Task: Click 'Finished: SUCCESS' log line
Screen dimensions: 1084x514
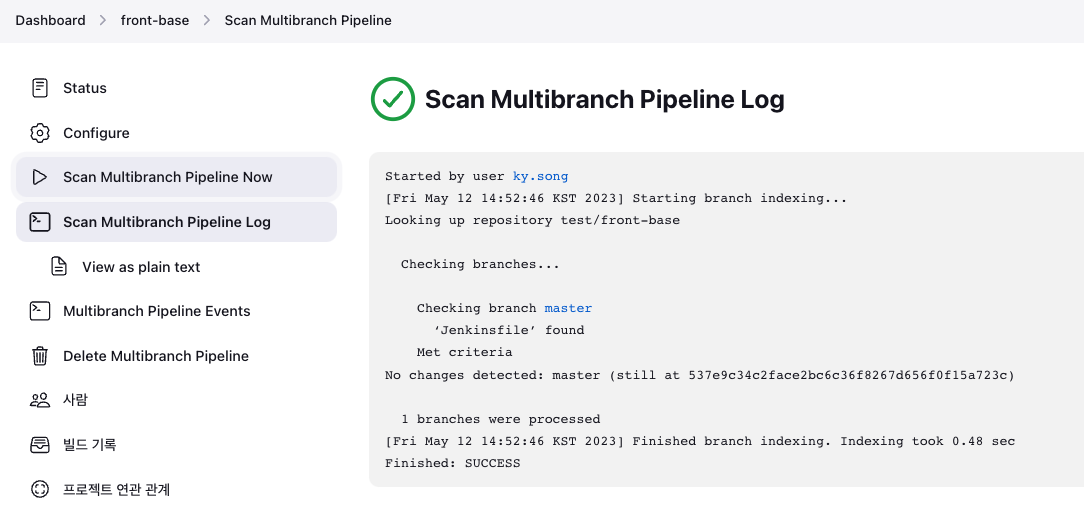Action: click(x=453, y=463)
